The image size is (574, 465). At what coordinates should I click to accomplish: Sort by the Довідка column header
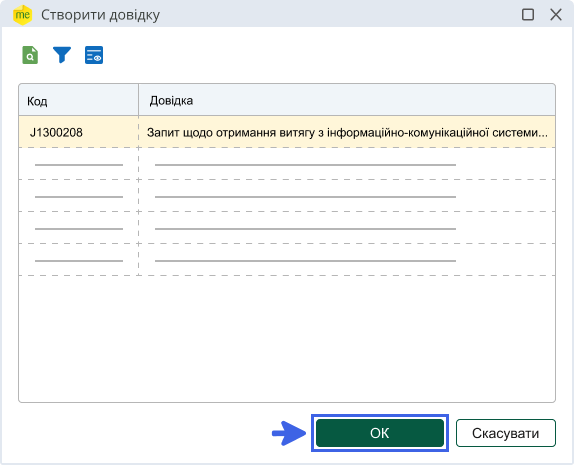click(x=347, y=100)
